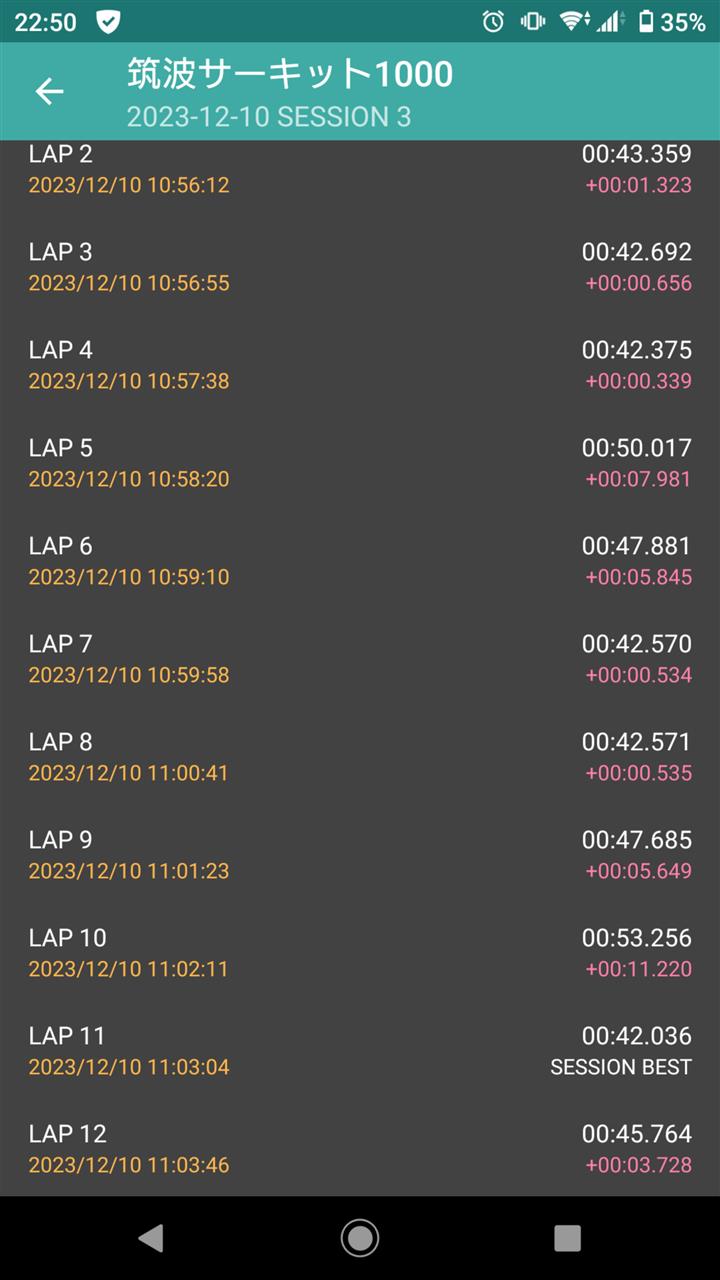Tap the vibrate mode status icon
720x1280 pixels.
[x=533, y=21]
